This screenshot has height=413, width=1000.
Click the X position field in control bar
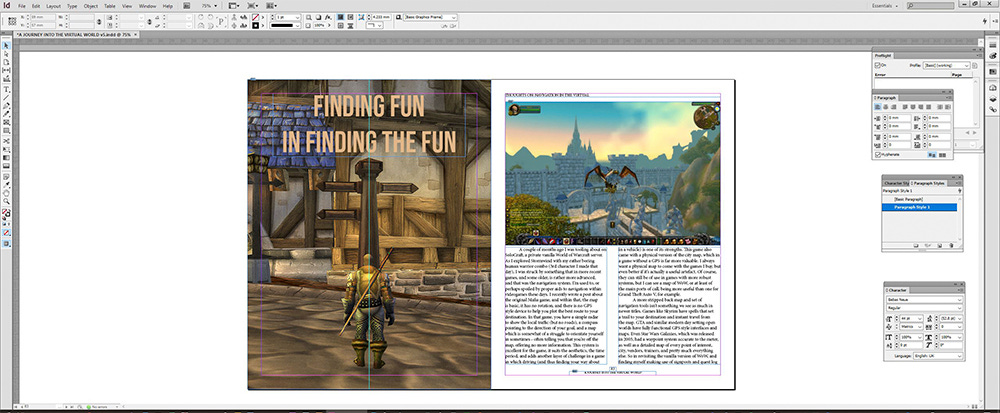click(x=43, y=17)
